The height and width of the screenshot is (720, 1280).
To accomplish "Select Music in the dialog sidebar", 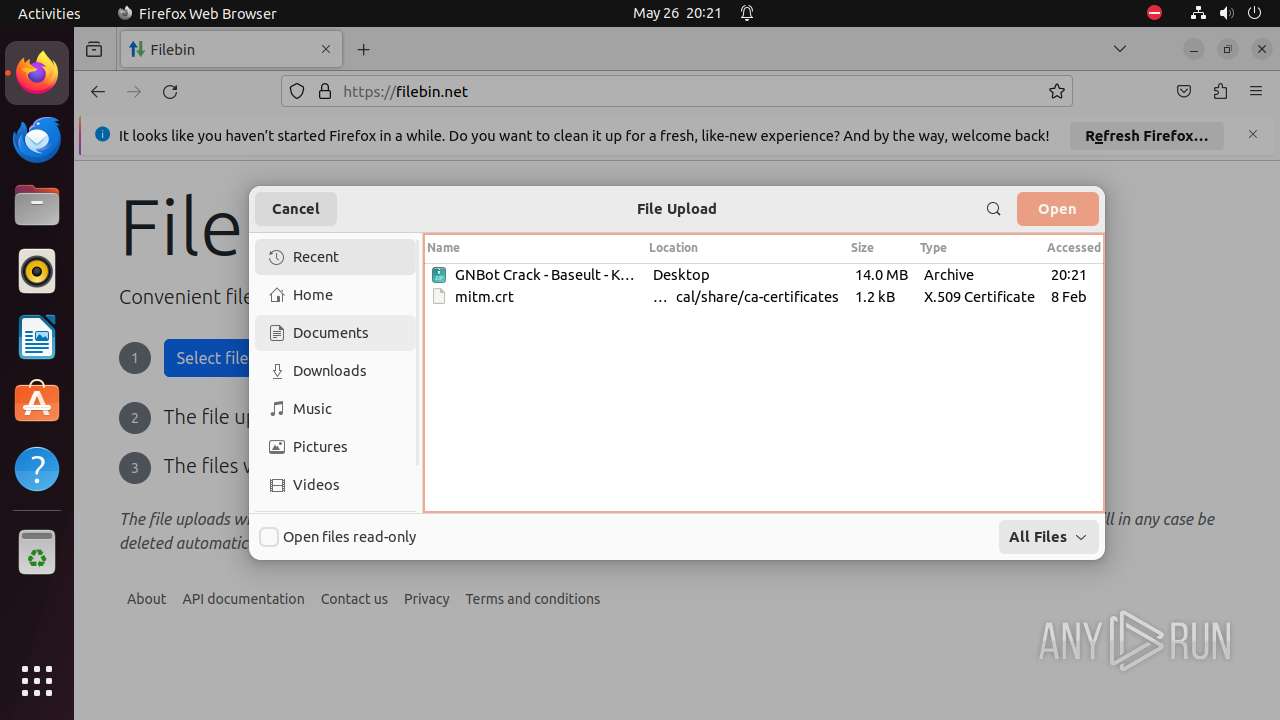I will click(x=335, y=409).
